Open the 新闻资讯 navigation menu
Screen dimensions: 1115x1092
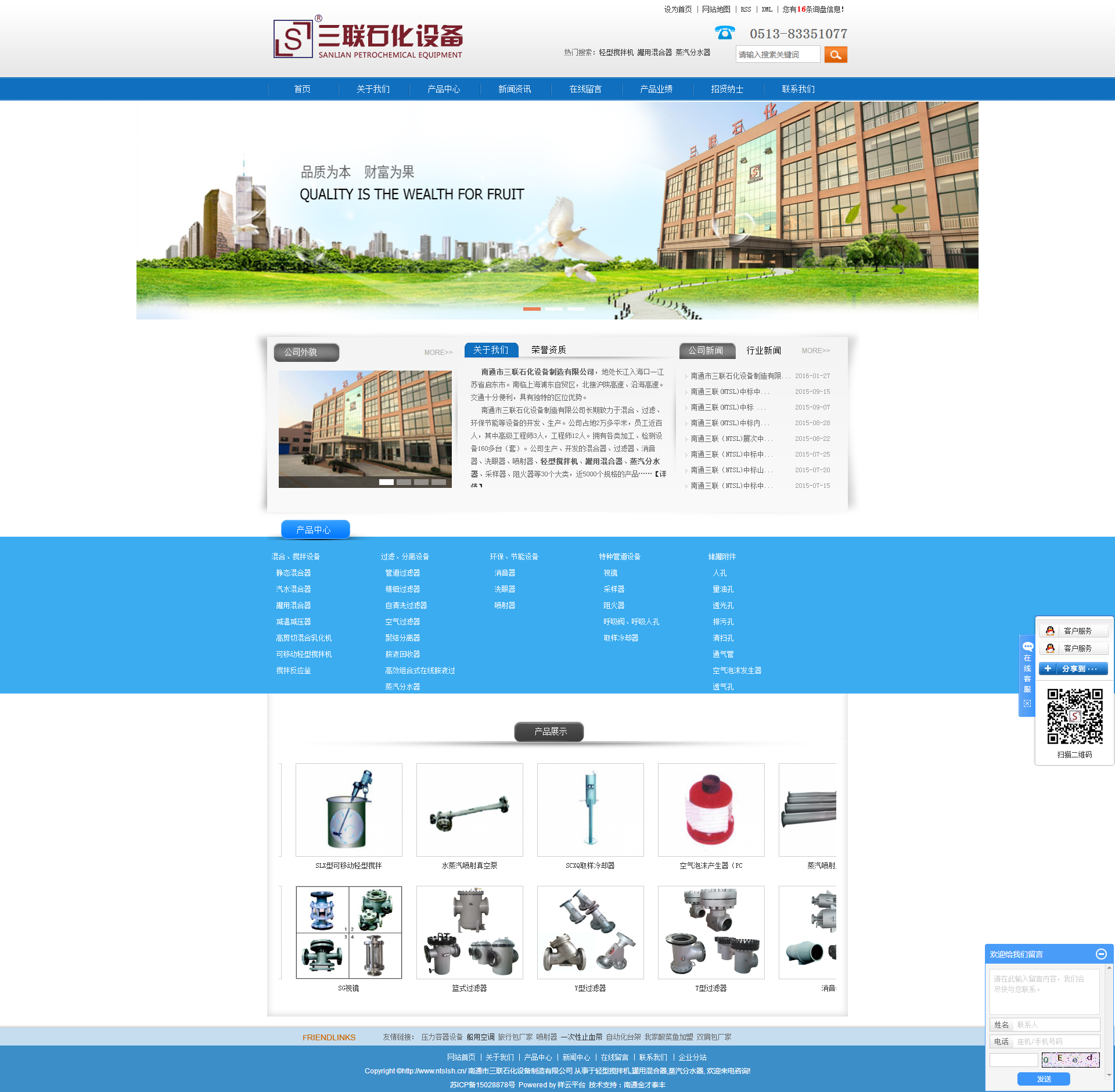pos(515,89)
